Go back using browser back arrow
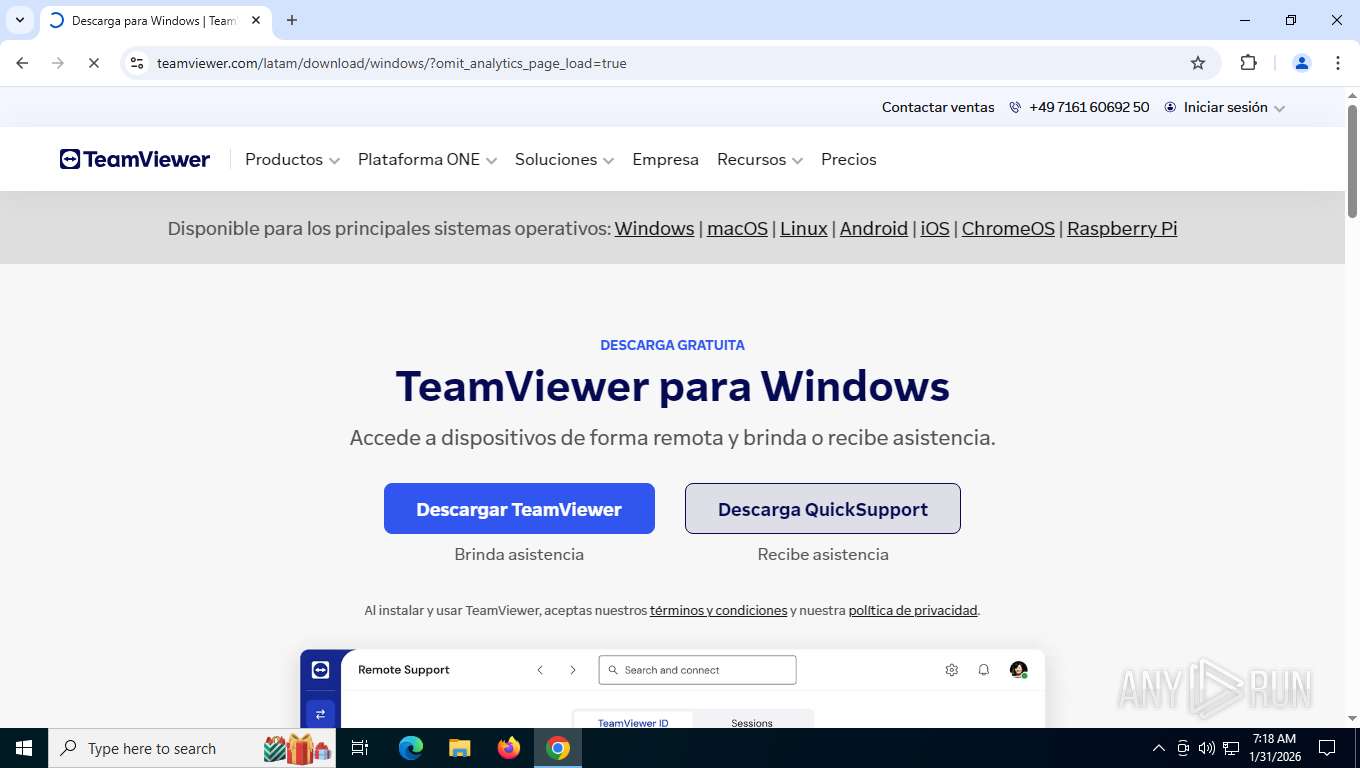The height and width of the screenshot is (768, 1360). click(x=22, y=63)
